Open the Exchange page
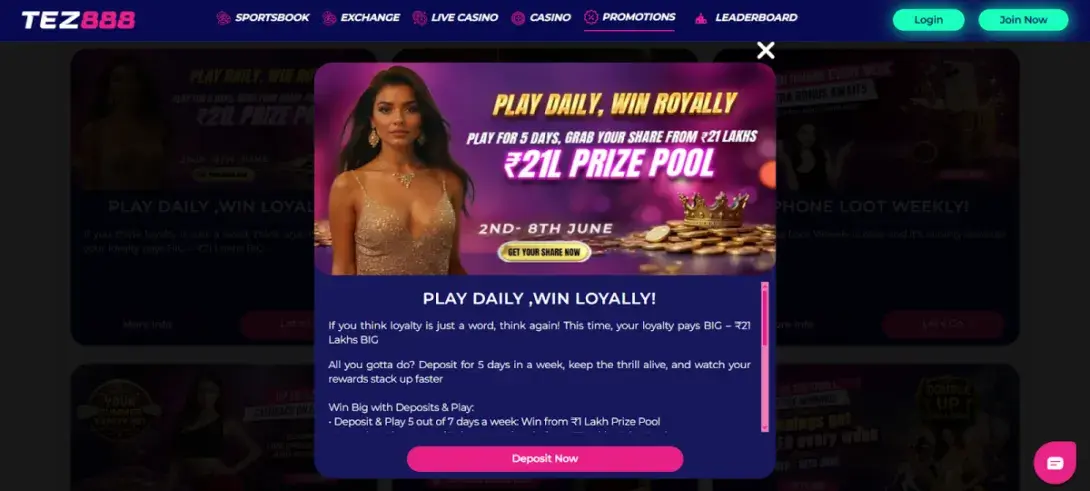Viewport: 1090px width, 491px height. [370, 18]
